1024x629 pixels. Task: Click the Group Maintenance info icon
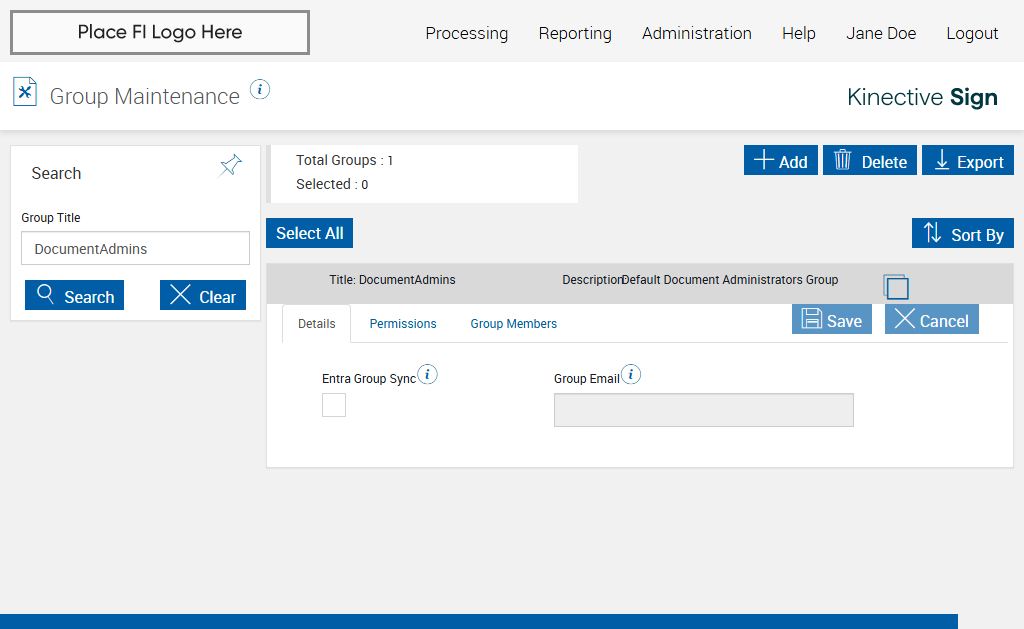click(x=260, y=89)
